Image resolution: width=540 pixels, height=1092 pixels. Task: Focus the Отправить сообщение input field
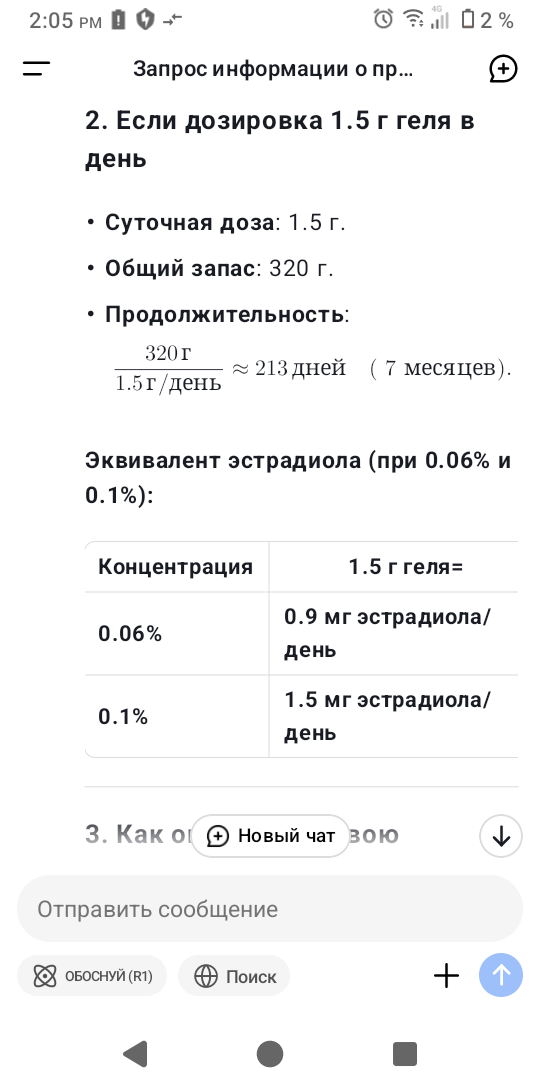coord(270,909)
